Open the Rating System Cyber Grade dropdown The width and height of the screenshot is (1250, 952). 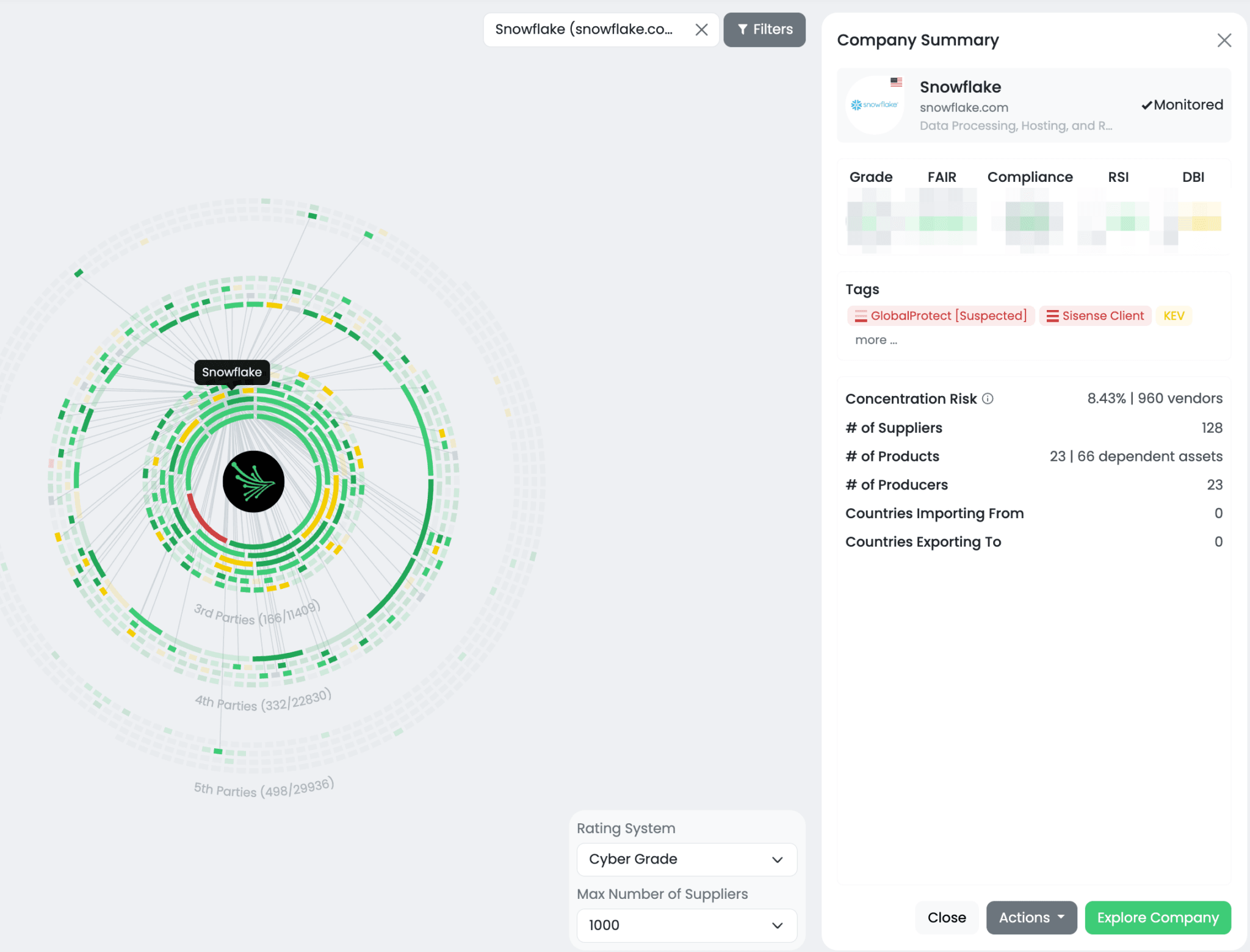click(x=687, y=859)
